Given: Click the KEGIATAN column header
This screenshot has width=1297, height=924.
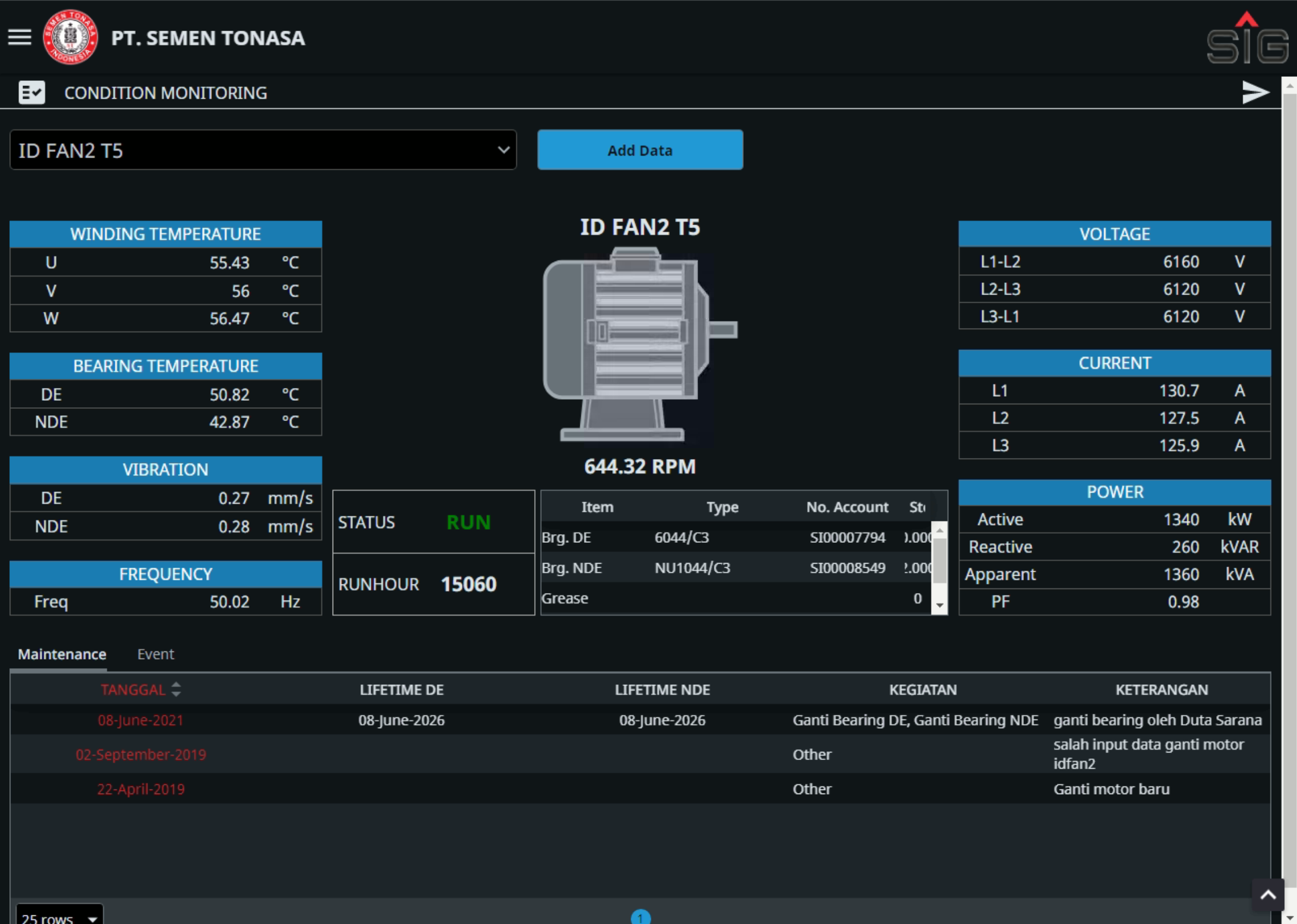Looking at the screenshot, I should (923, 690).
